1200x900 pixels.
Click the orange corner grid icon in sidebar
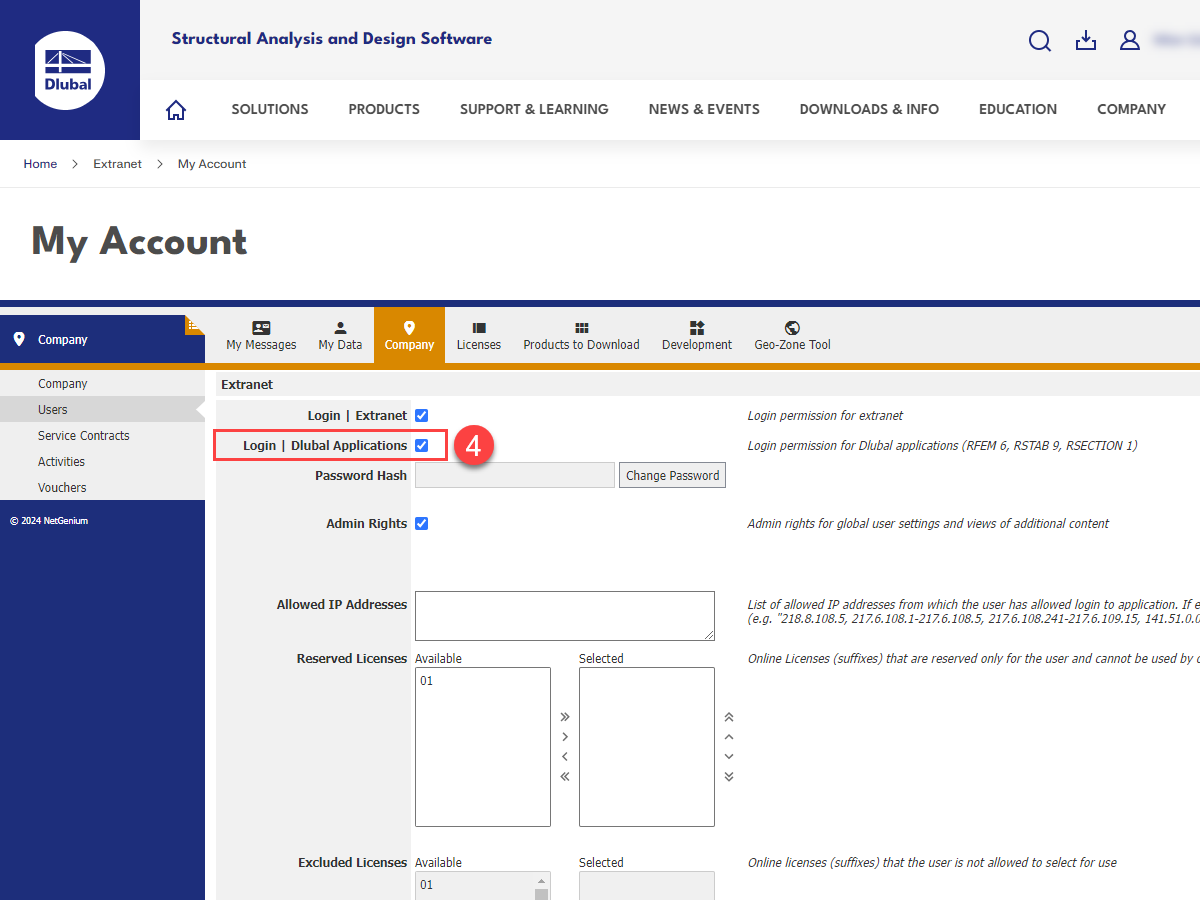(194, 324)
